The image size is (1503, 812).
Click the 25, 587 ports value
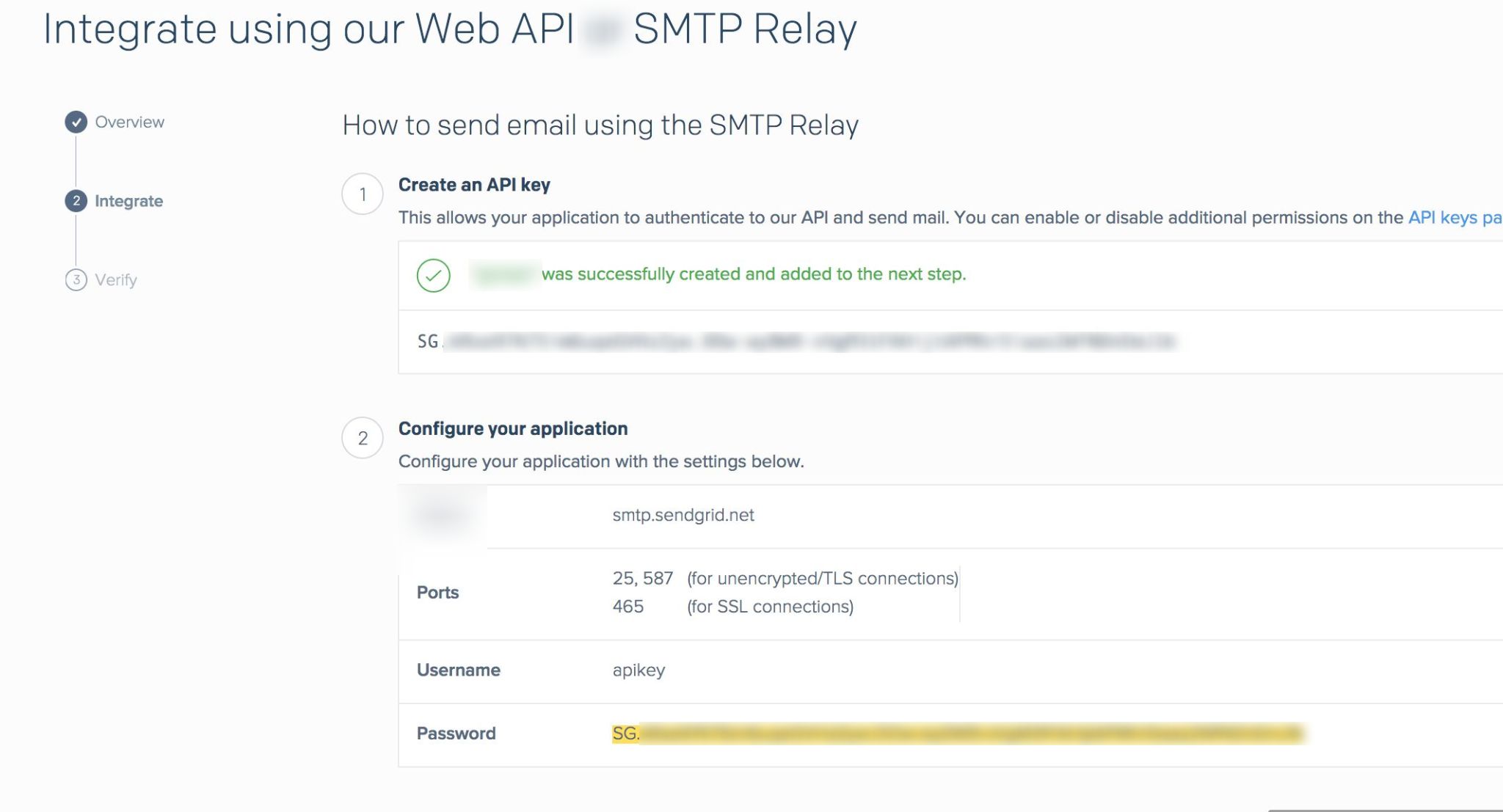pyautogui.click(x=642, y=578)
